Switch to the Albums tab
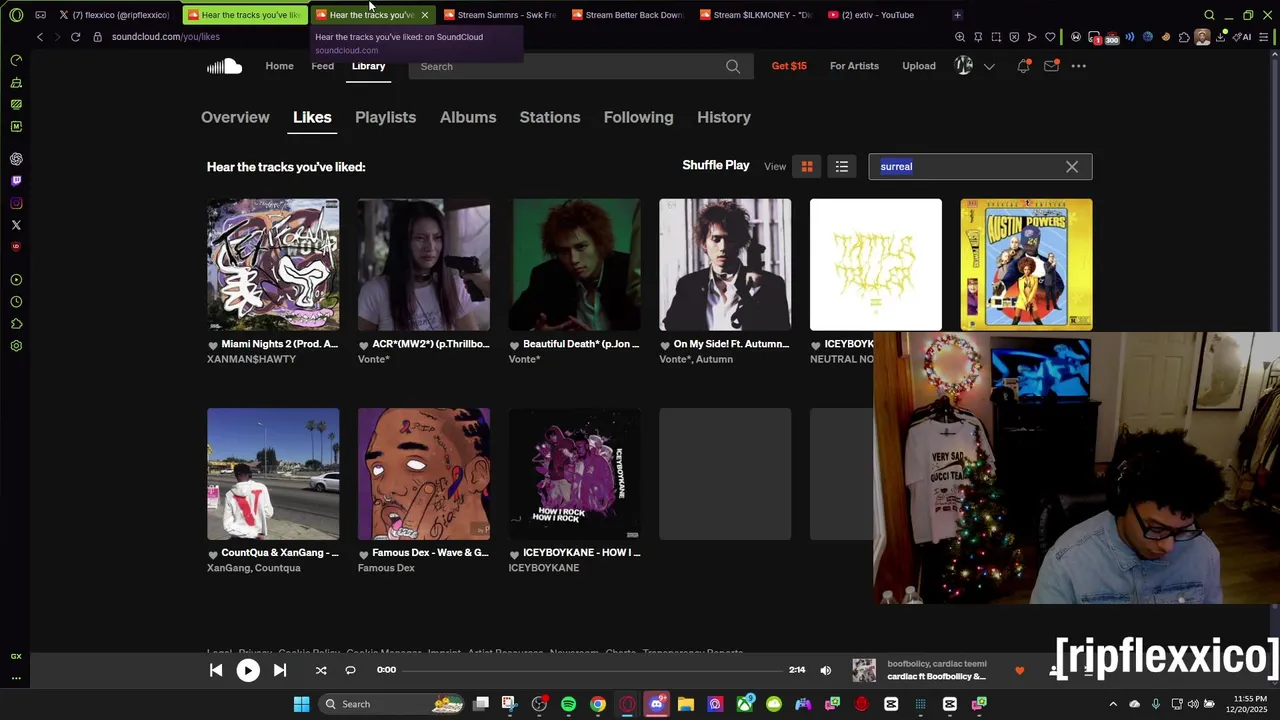This screenshot has width=1280, height=720. [468, 117]
